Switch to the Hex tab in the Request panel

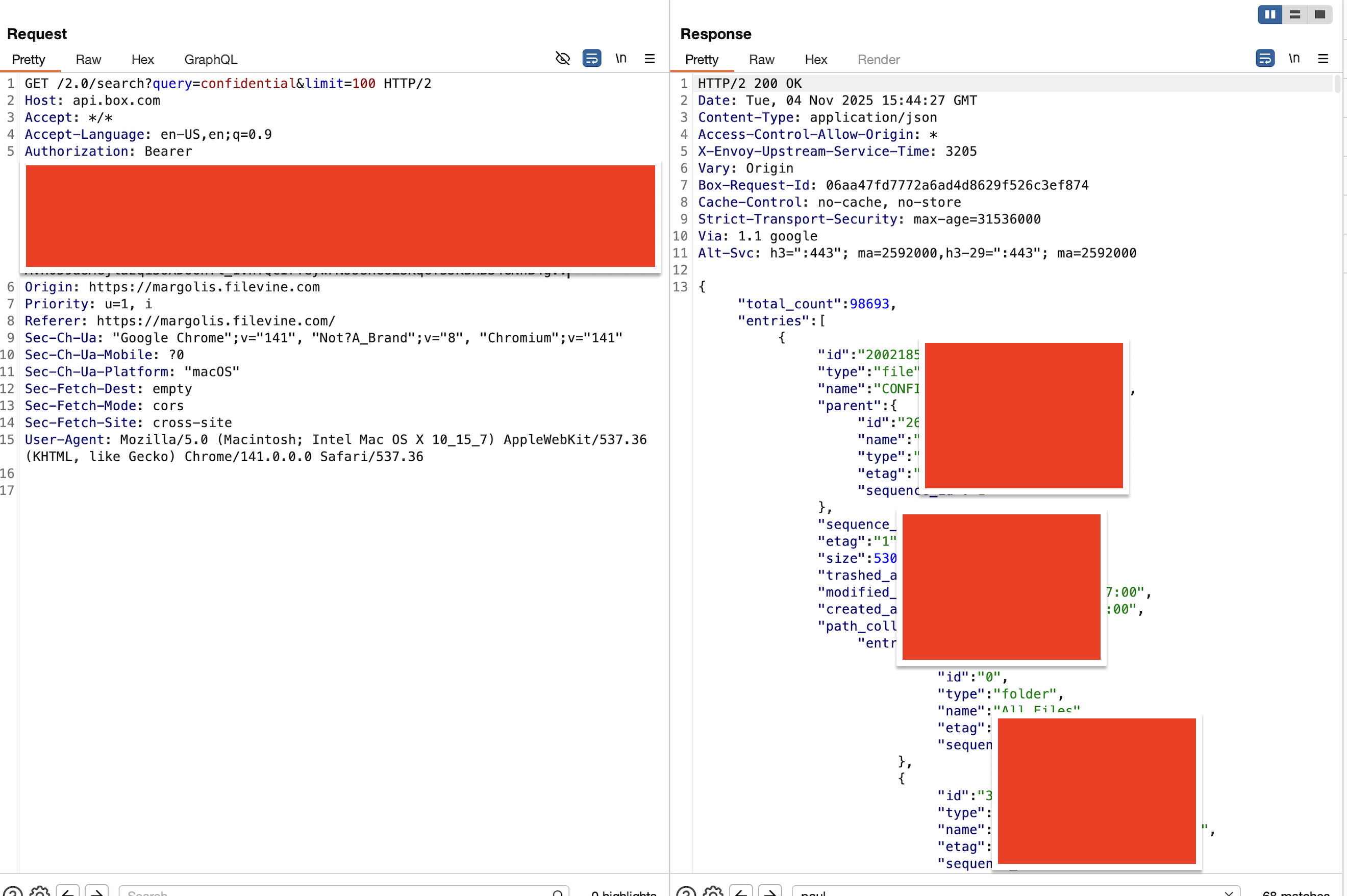click(142, 59)
